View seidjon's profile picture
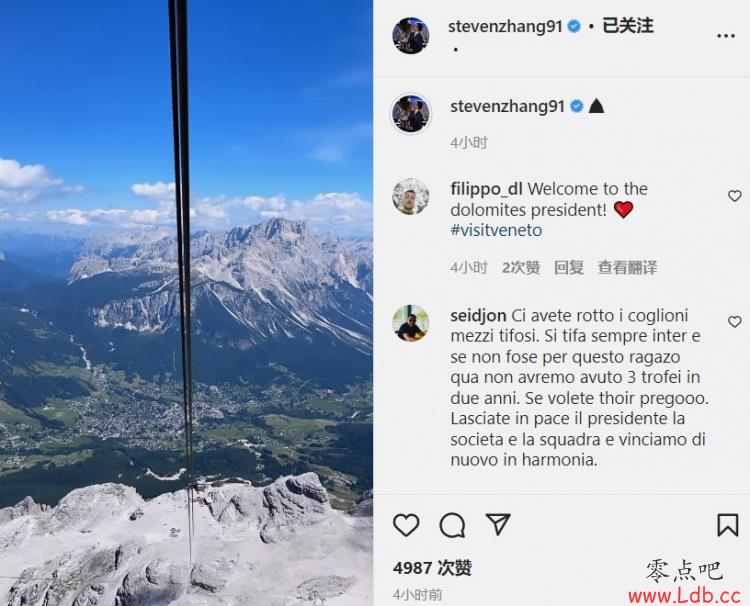 pos(410,323)
